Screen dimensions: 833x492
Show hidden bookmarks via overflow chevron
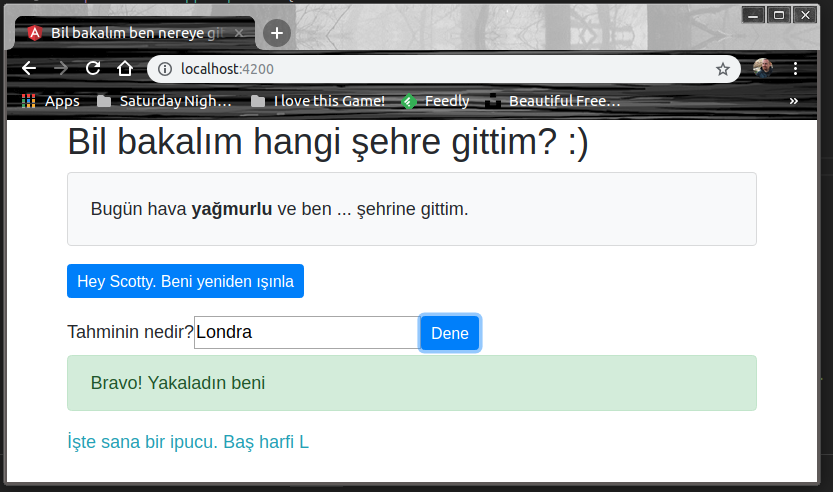pos(794,101)
